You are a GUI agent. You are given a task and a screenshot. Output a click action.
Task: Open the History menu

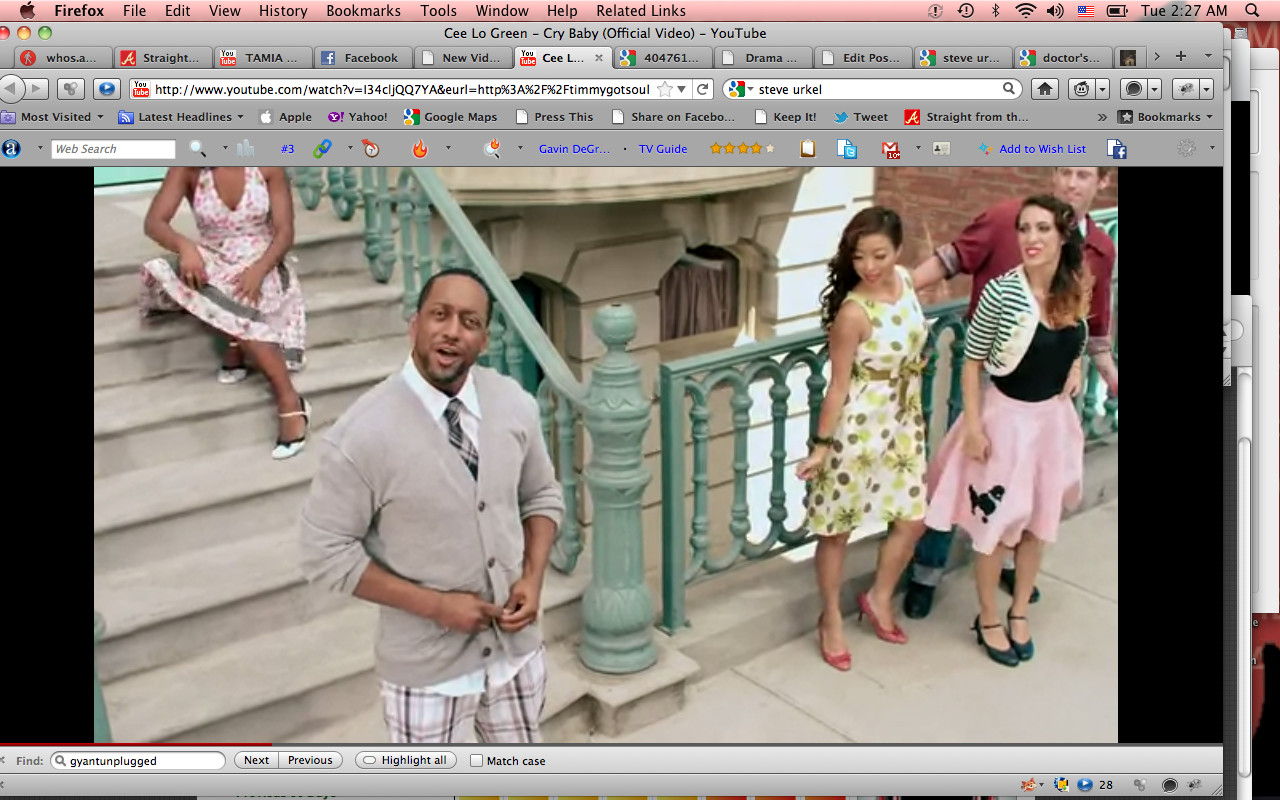(283, 11)
